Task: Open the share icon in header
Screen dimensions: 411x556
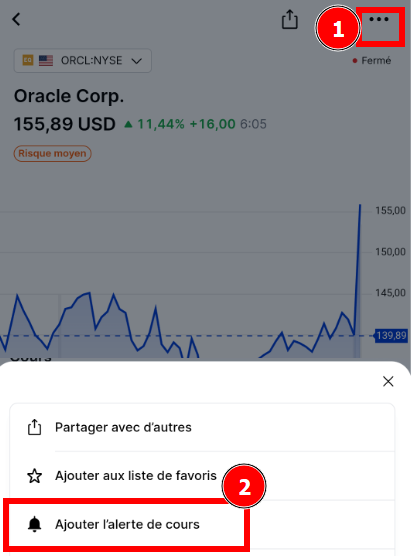Action: coord(289,19)
